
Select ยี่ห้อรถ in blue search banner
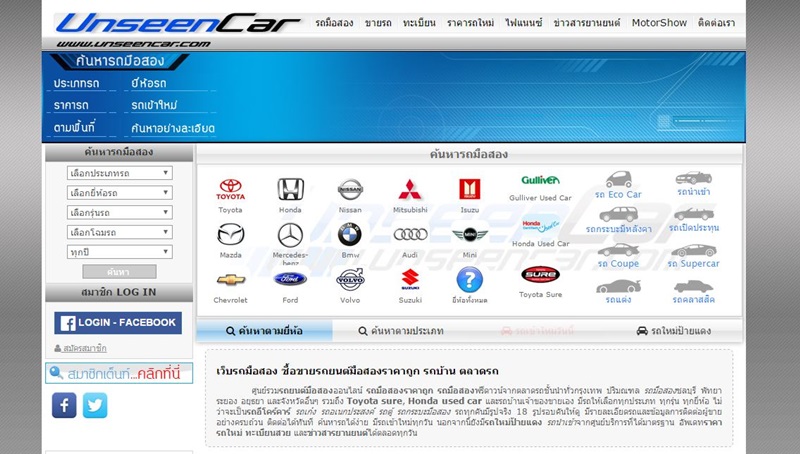coord(148,83)
